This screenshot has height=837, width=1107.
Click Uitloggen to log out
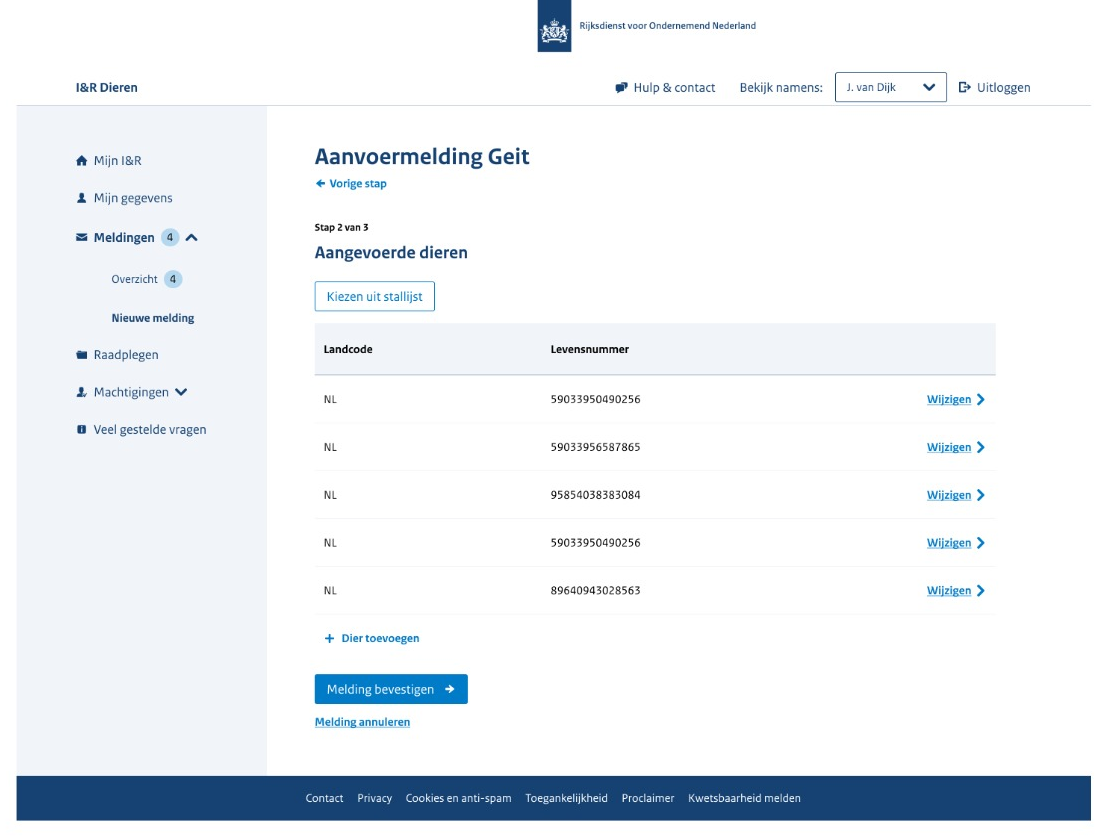tap(1003, 88)
